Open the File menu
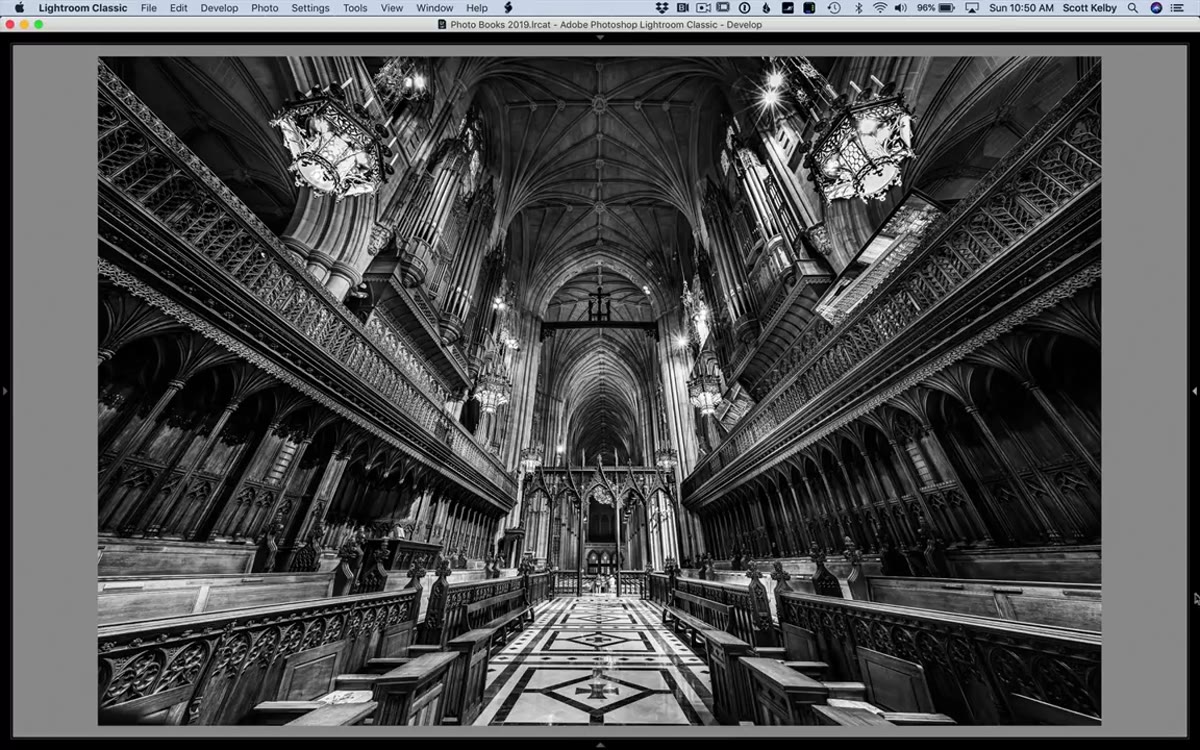 coord(148,8)
